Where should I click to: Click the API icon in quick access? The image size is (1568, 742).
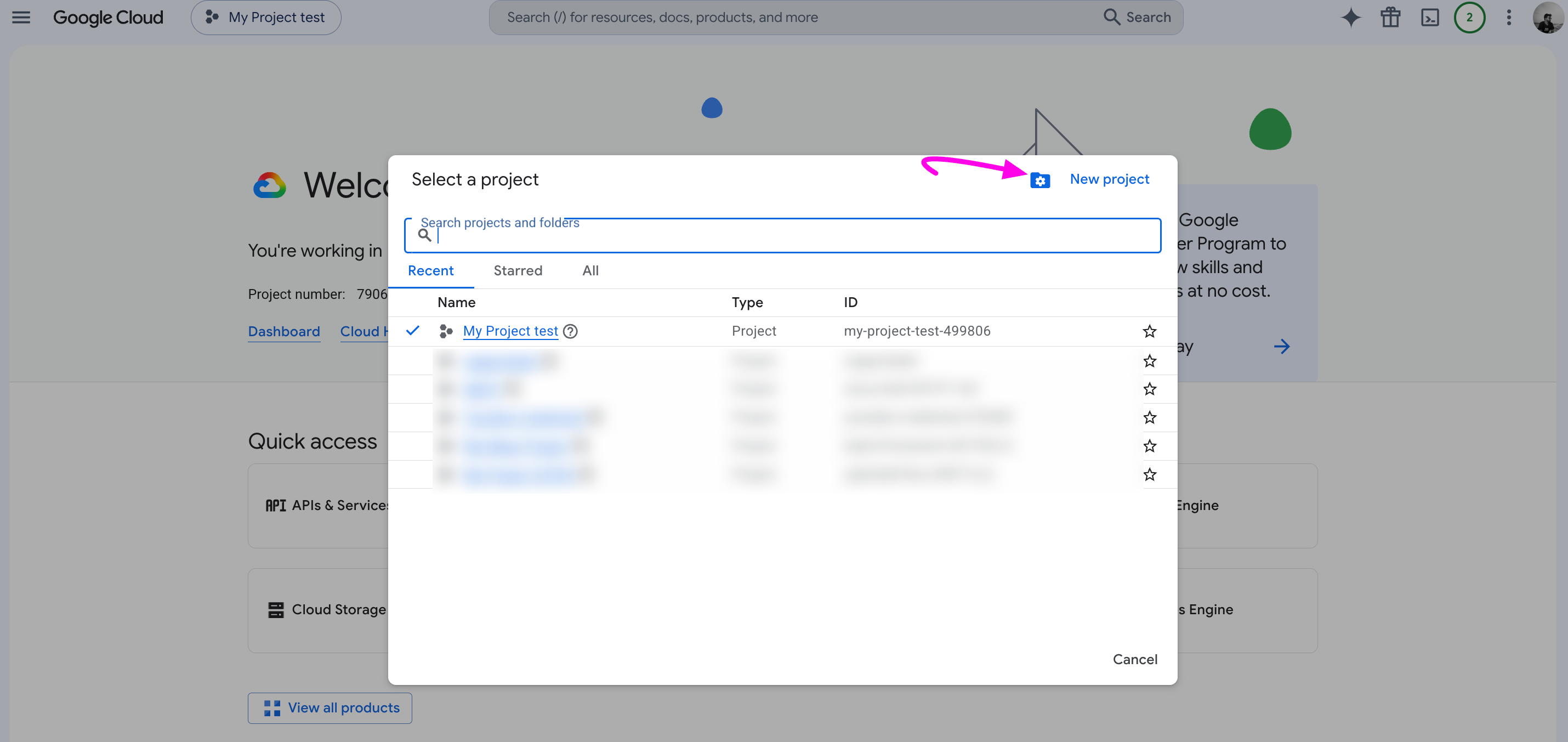(x=275, y=505)
